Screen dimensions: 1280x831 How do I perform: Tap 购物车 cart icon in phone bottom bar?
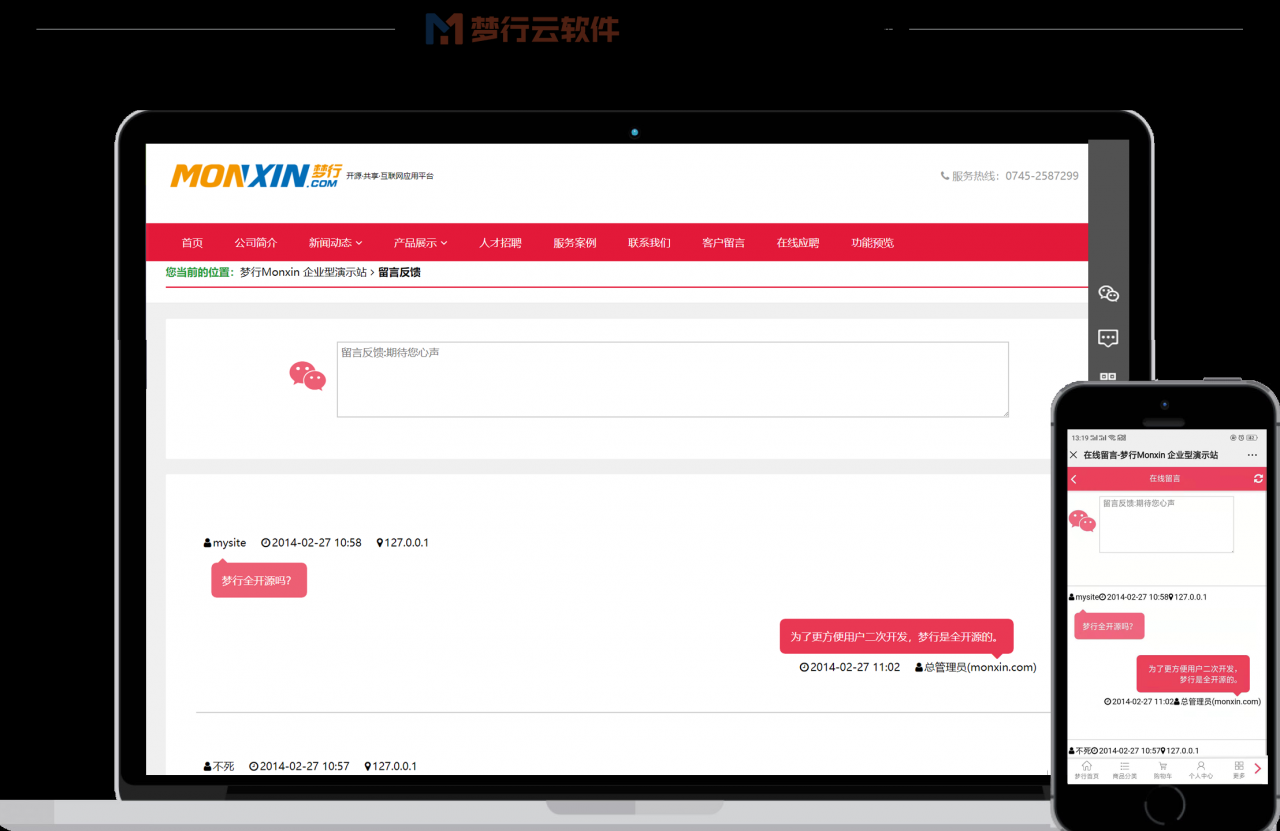coord(1163,766)
